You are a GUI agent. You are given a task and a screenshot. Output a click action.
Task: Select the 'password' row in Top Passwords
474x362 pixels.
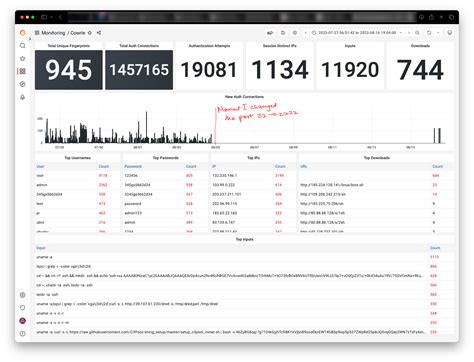(x=166, y=203)
